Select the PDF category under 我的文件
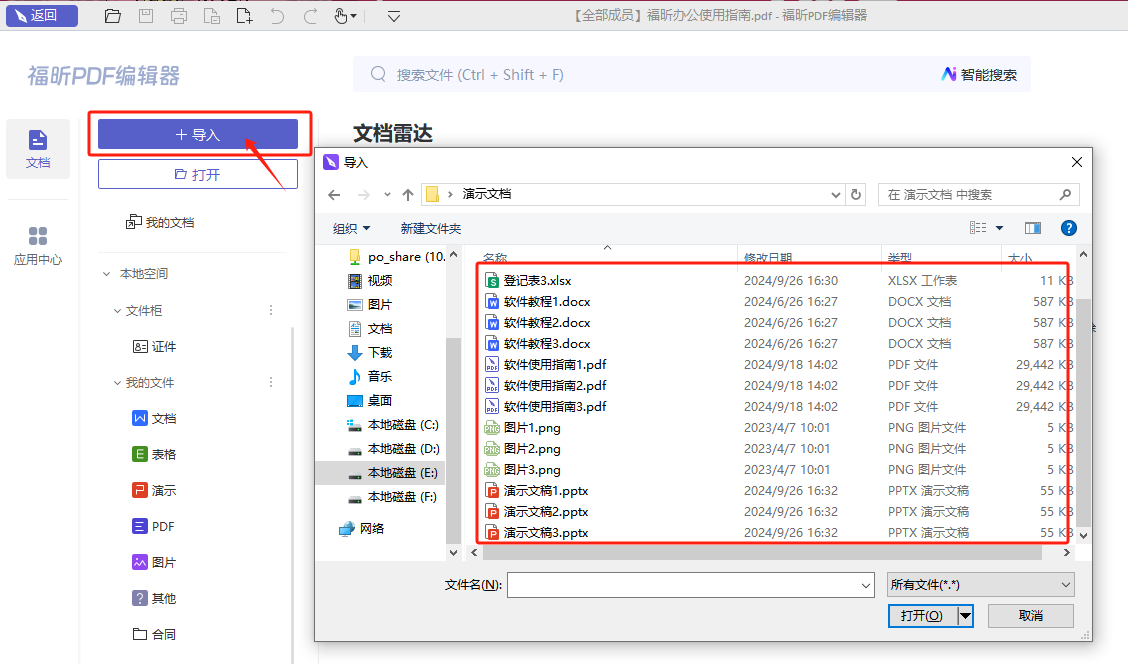This screenshot has height=664, width=1128. [163, 526]
